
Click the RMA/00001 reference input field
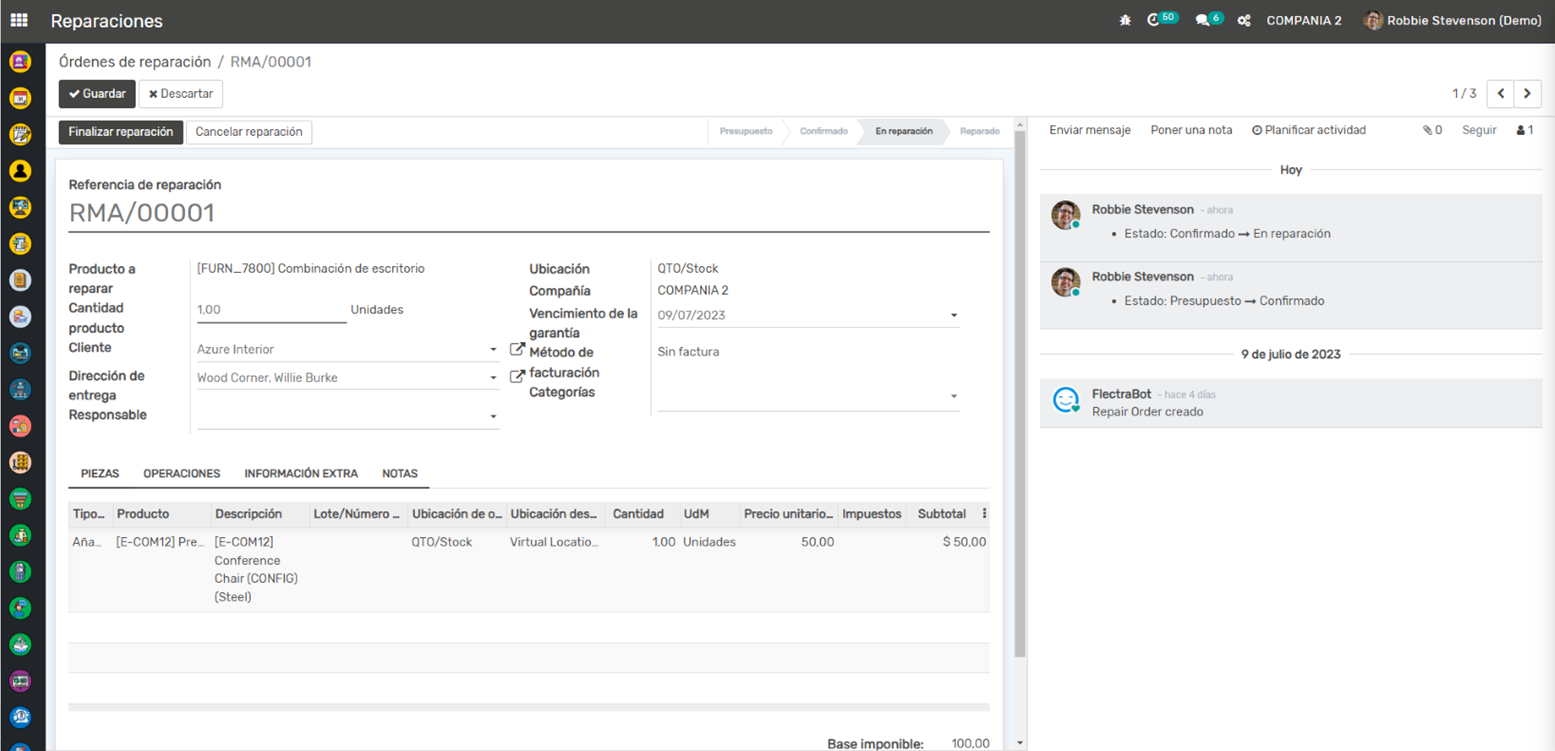(529, 213)
